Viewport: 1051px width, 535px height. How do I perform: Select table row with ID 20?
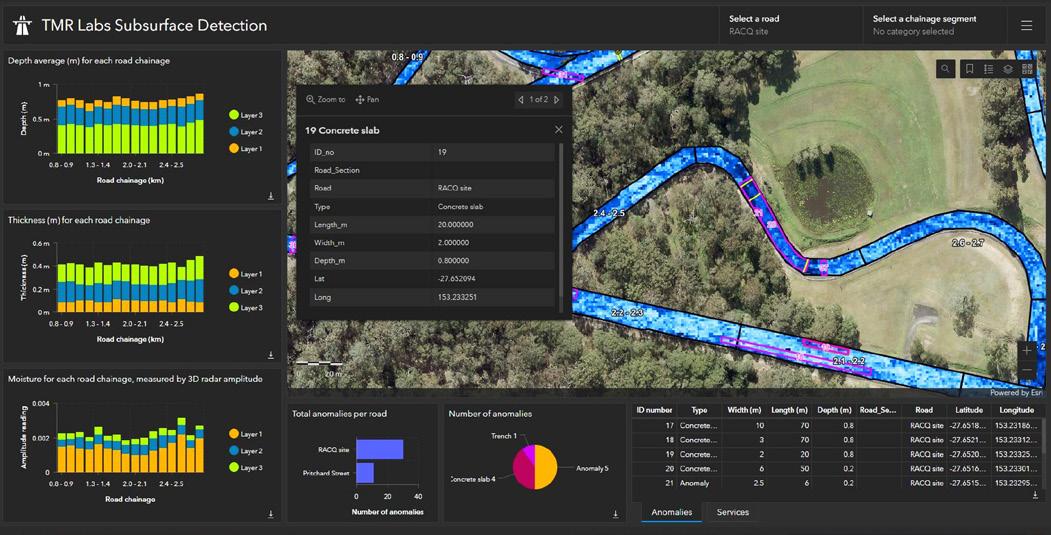[x=836, y=469]
